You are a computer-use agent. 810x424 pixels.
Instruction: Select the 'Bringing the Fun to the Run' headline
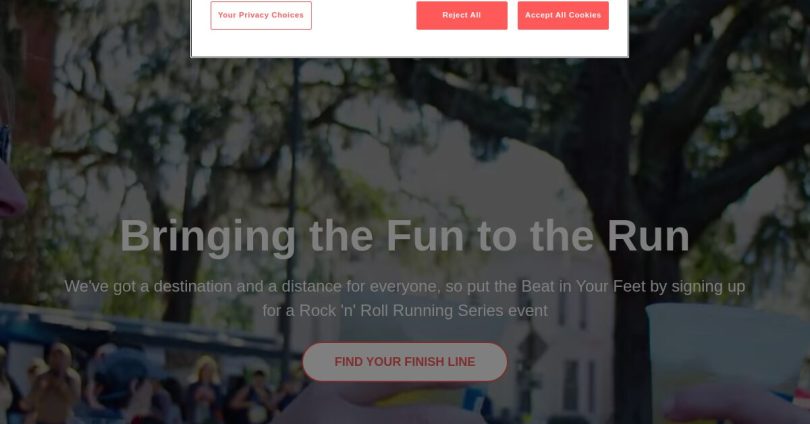(x=404, y=237)
